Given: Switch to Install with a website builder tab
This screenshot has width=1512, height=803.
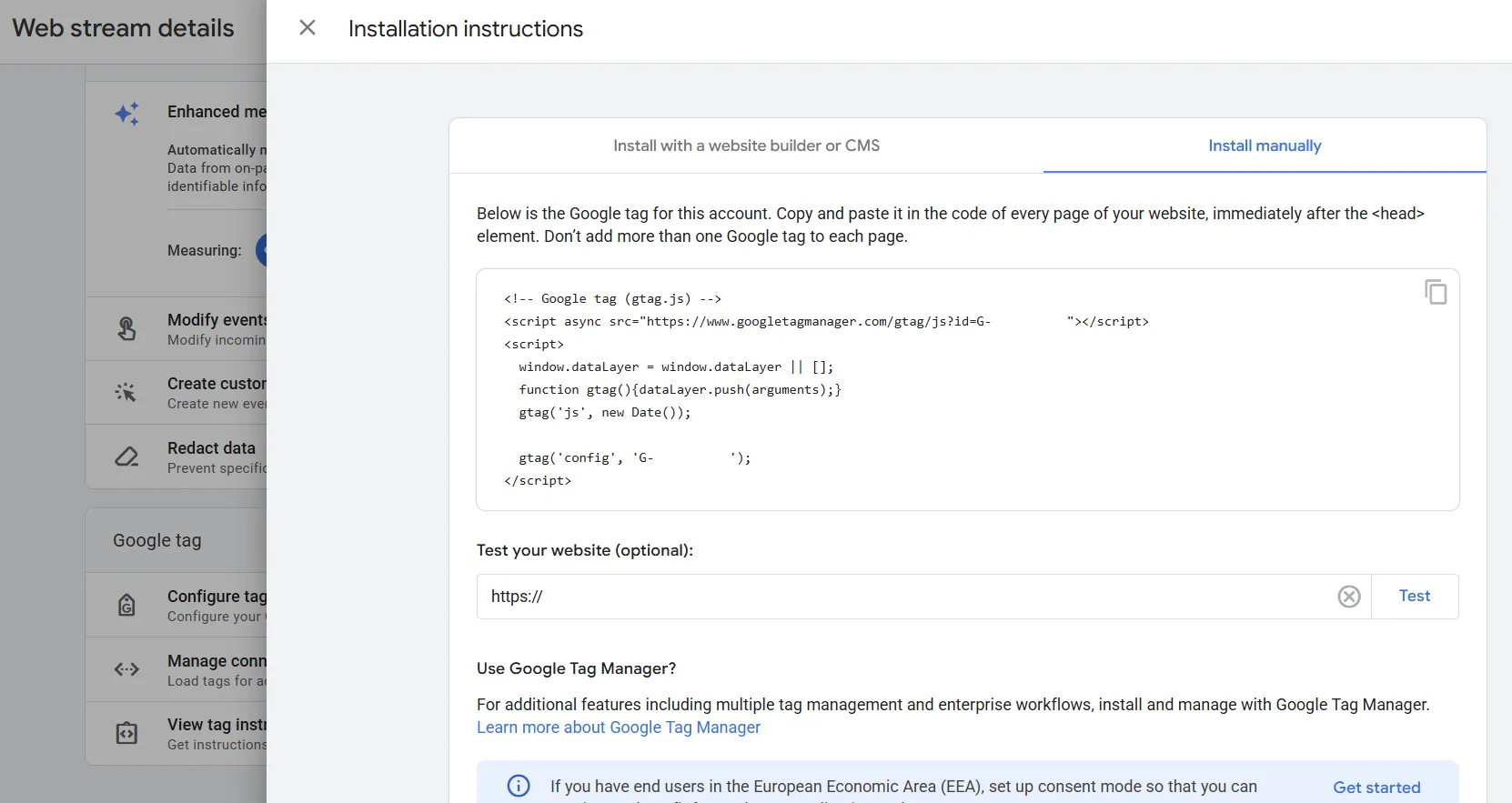Looking at the screenshot, I should tap(746, 146).
